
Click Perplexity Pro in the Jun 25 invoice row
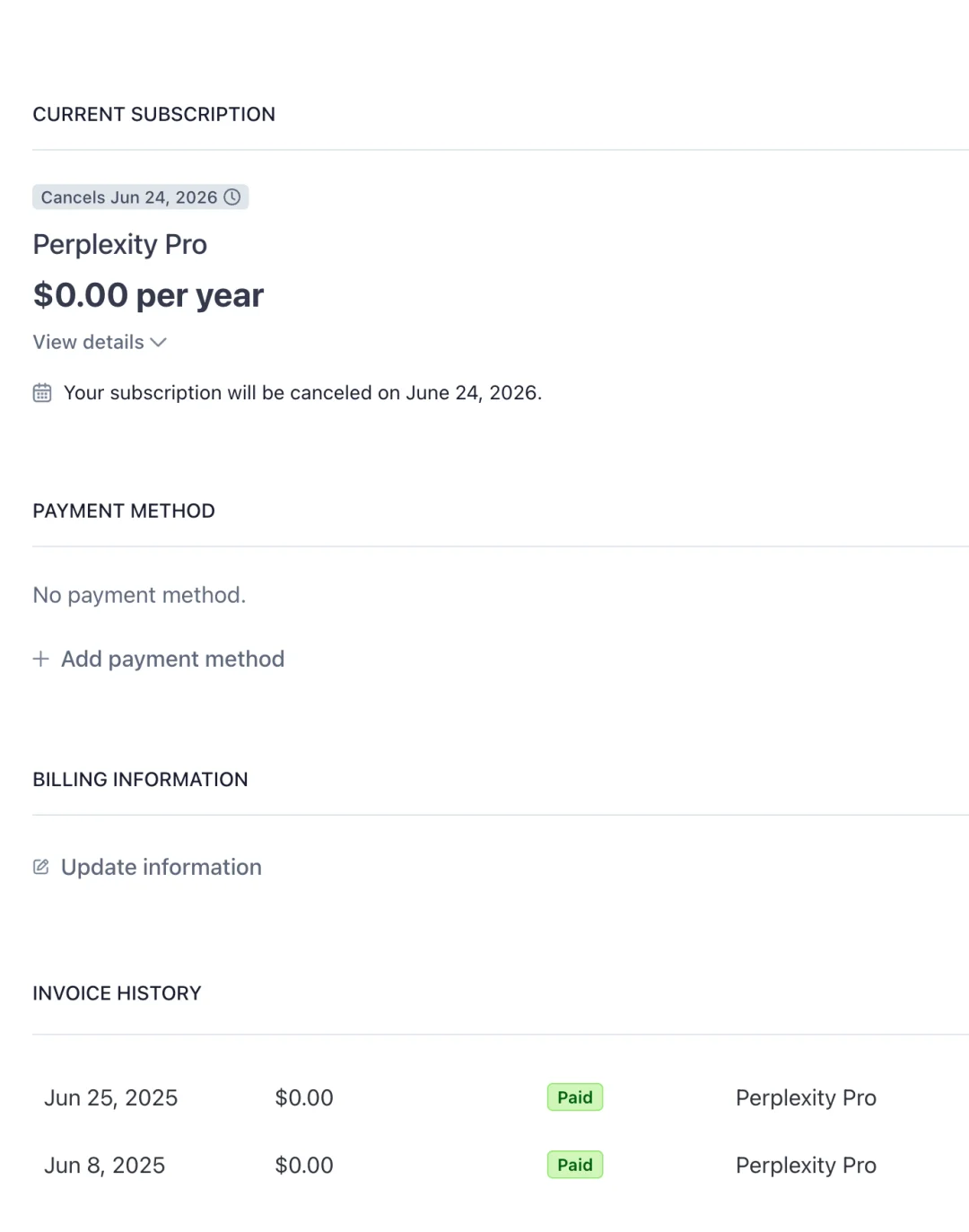pos(806,1097)
